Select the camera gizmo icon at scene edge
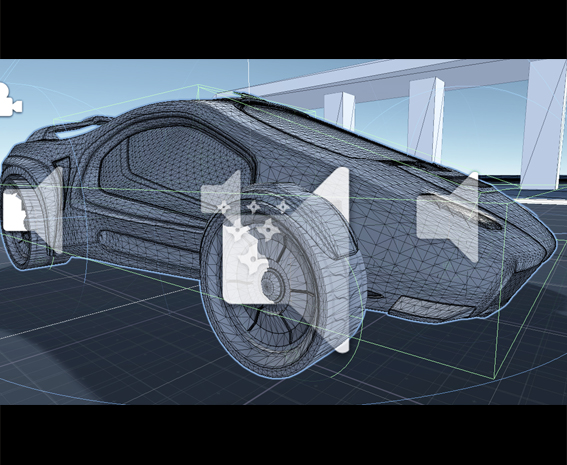The image size is (567, 465). (x=10, y=100)
